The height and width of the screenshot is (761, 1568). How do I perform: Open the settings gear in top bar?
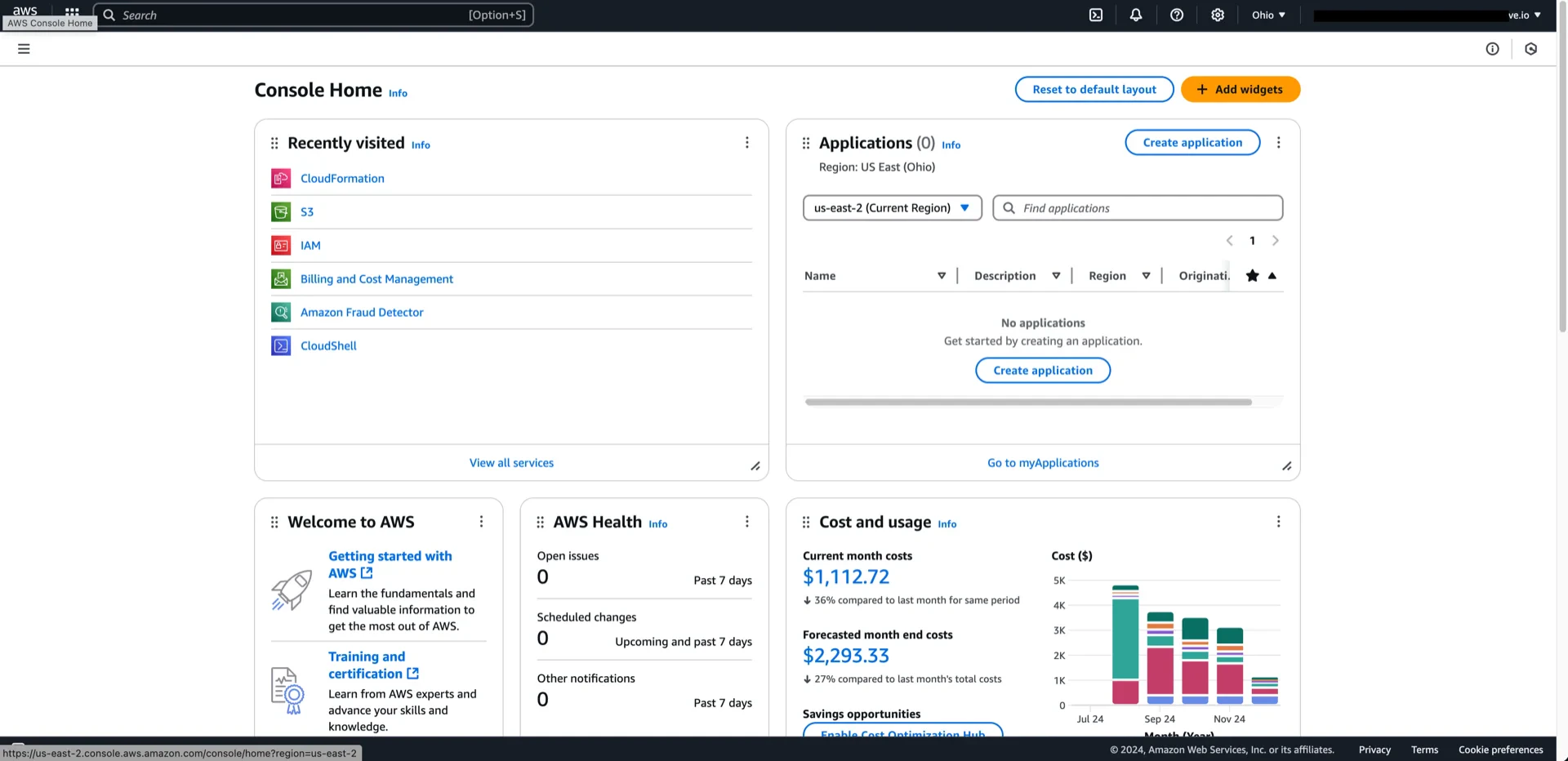click(1218, 15)
